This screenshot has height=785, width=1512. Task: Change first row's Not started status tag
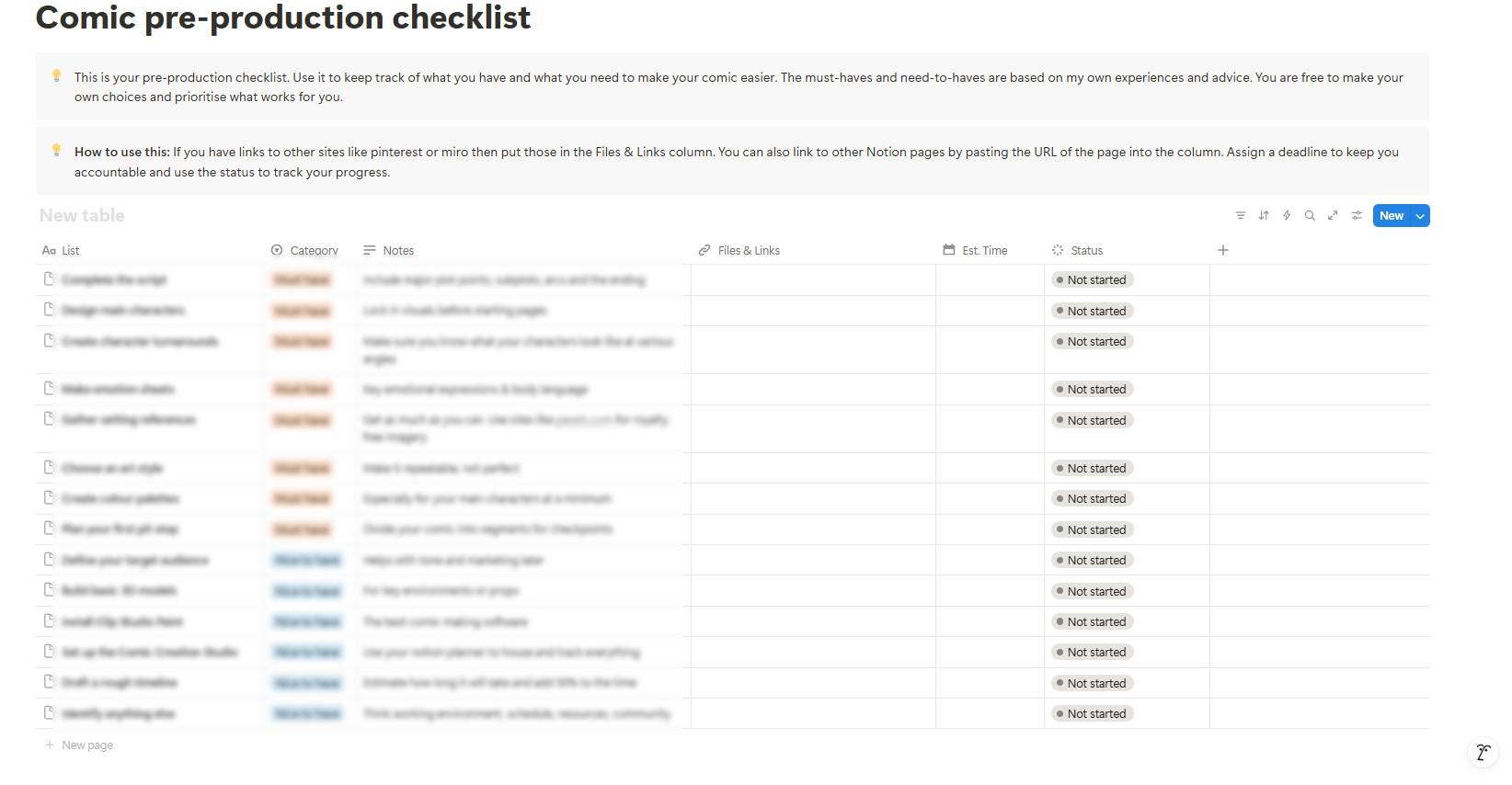1092,279
